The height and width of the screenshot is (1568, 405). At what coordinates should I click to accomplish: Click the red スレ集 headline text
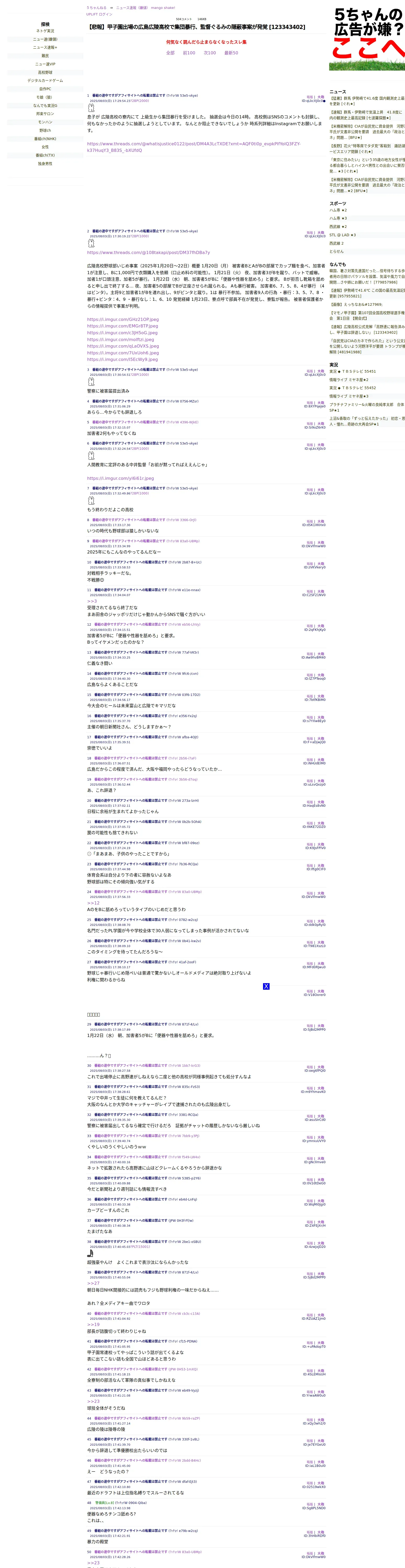pos(207,42)
